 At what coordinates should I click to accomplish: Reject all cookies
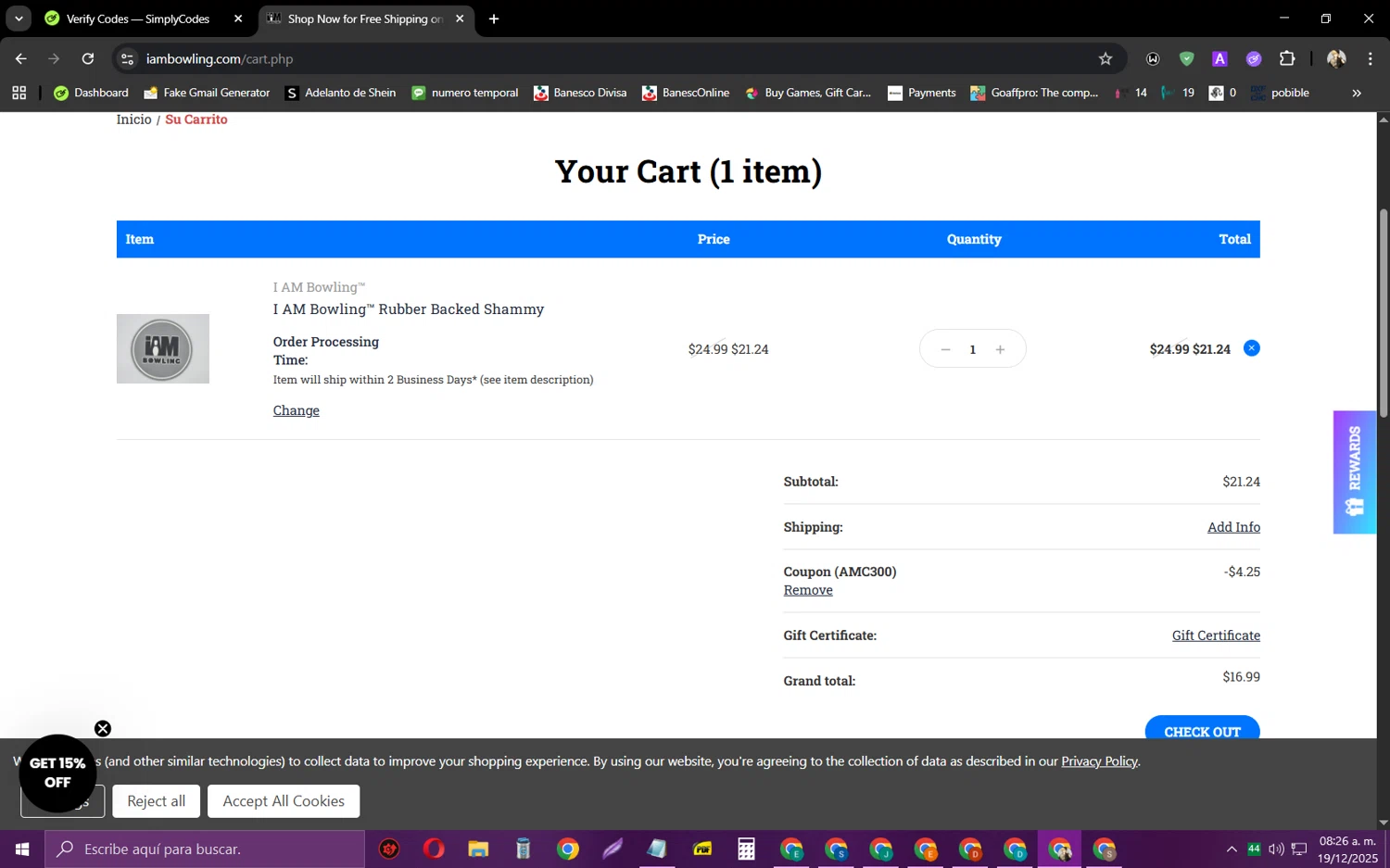click(156, 801)
